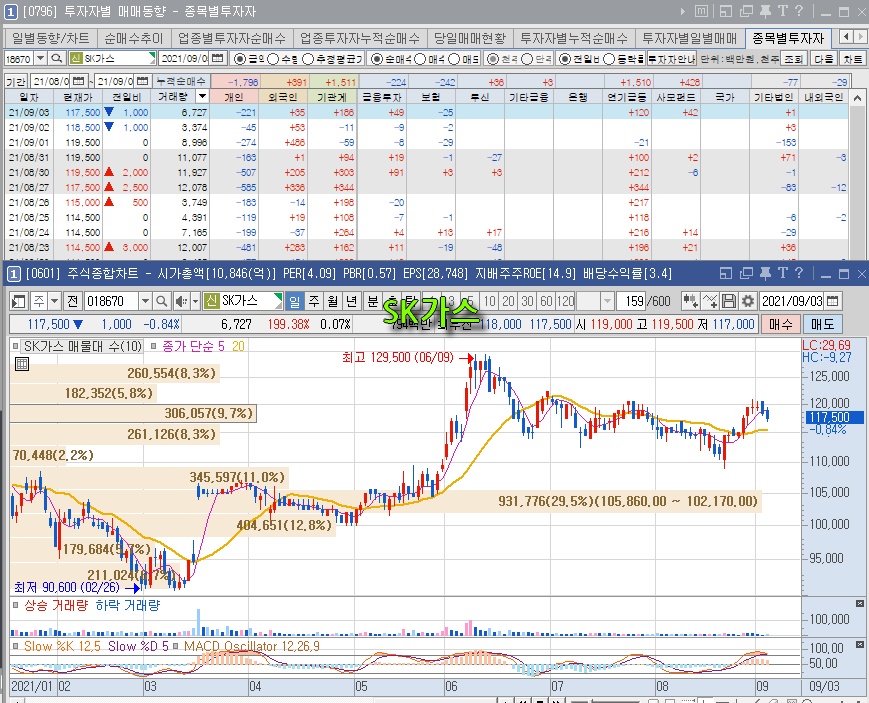Click the 조회 query button
Viewport: 869px width, 703px height.
[x=794, y=58]
